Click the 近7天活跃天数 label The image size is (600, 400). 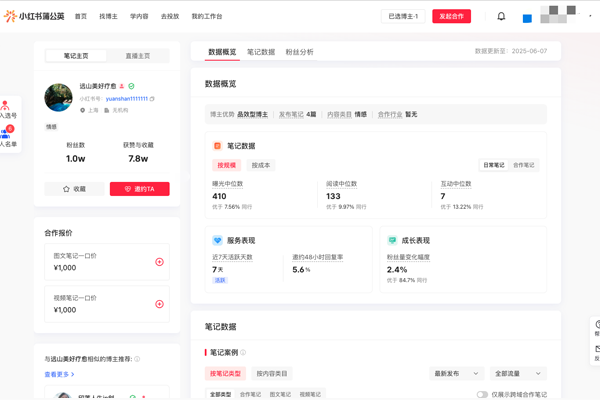[232, 257]
